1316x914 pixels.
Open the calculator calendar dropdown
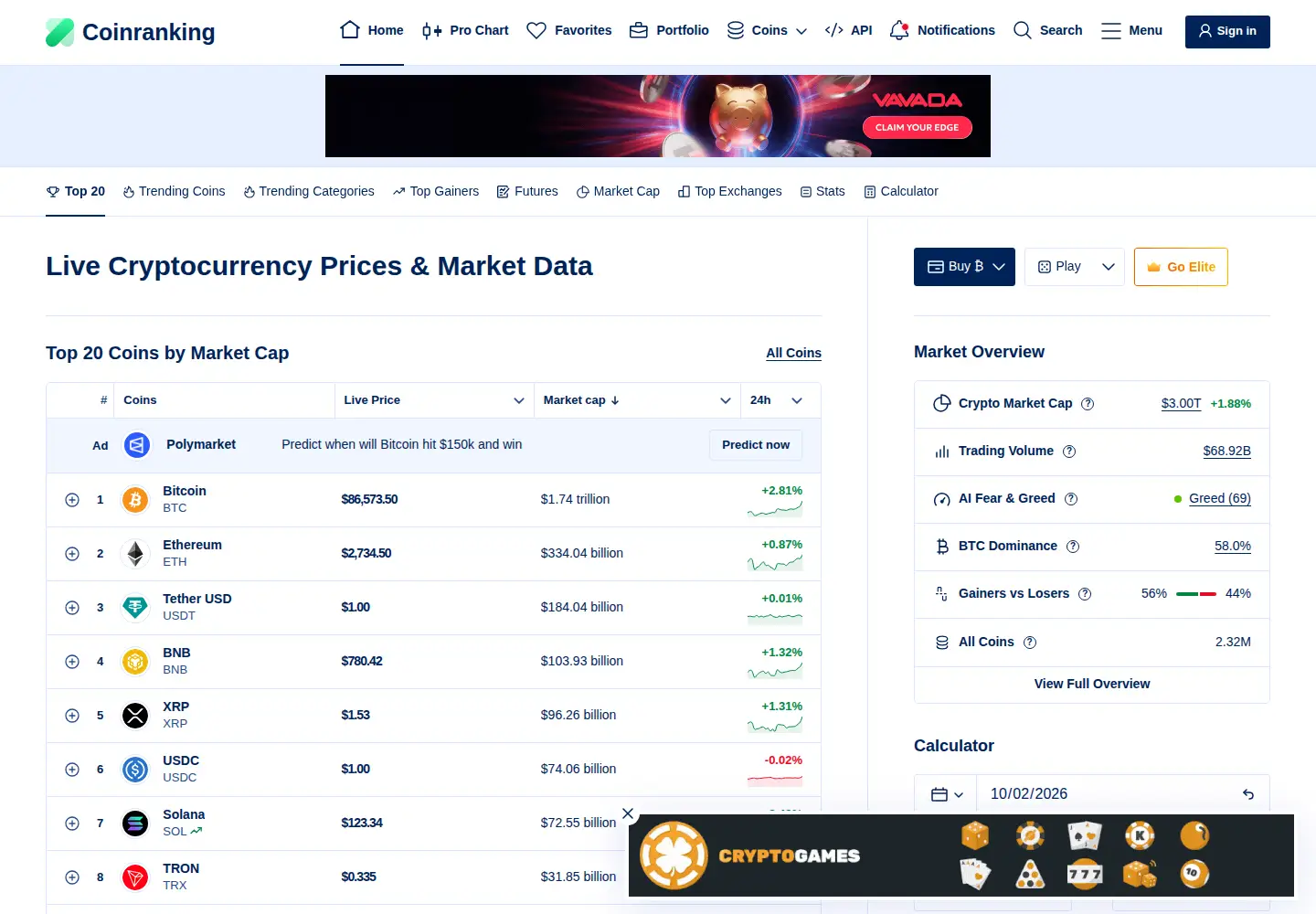[947, 794]
